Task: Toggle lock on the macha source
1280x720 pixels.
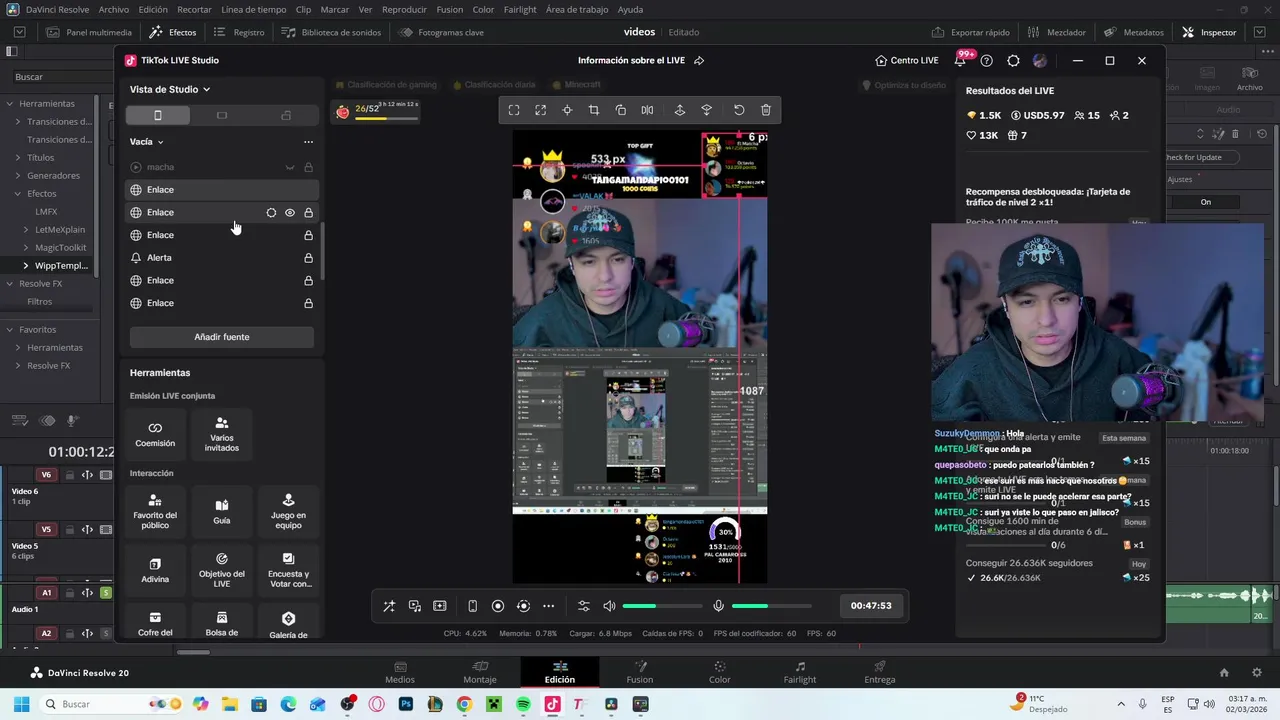Action: [x=308, y=167]
